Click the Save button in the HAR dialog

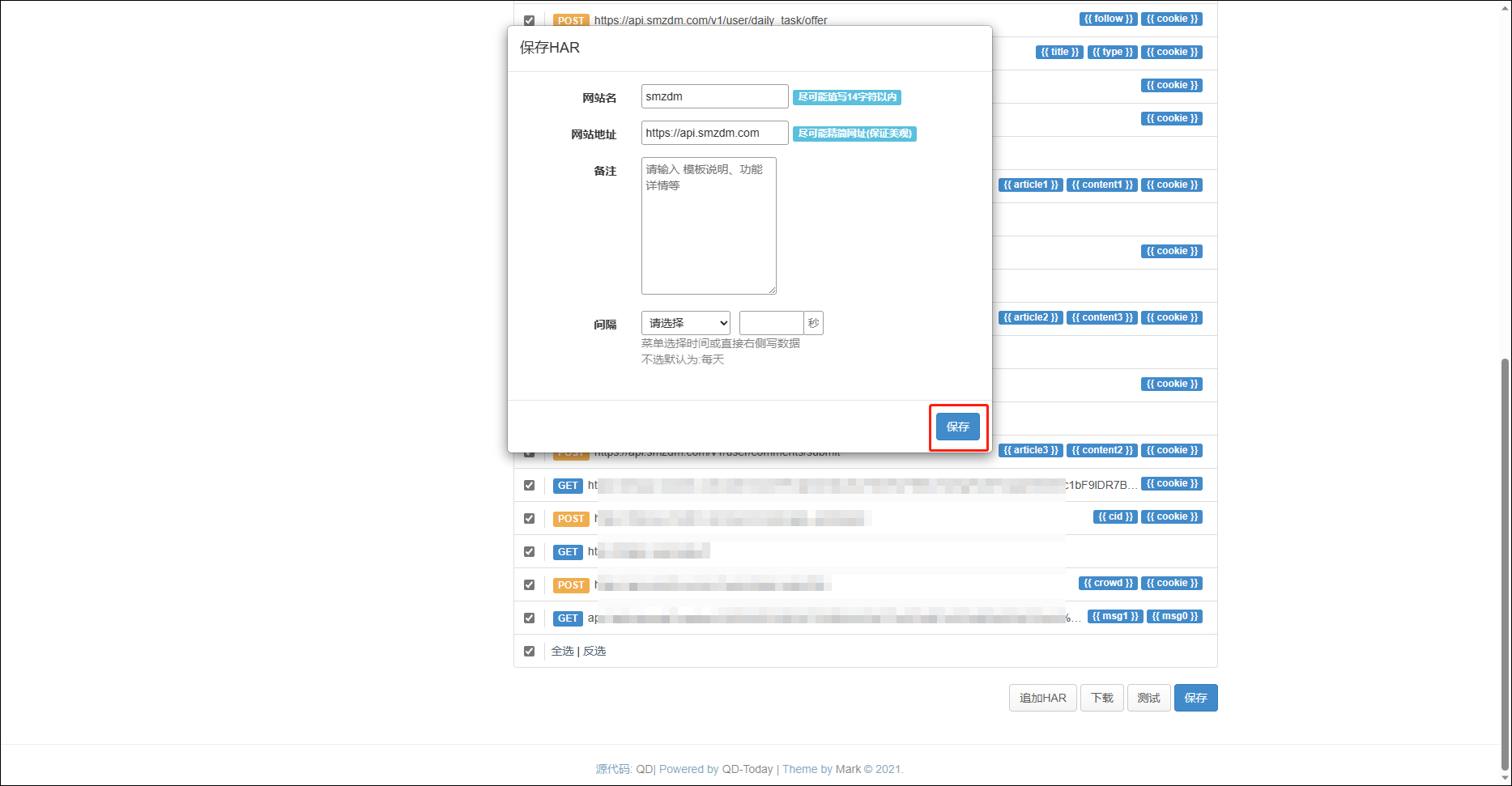pos(957,427)
